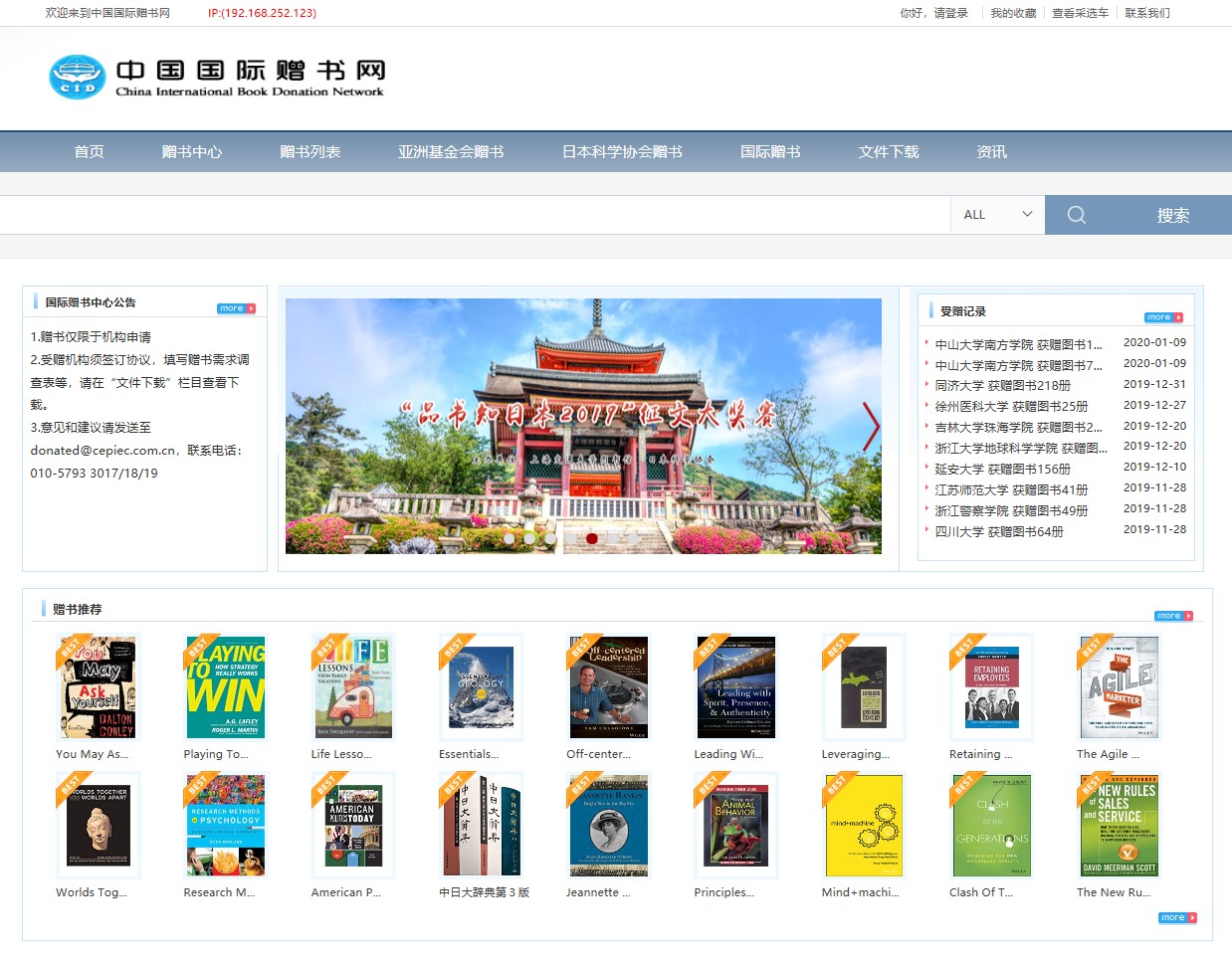This screenshot has width=1232, height=963.
Task: Select the red active carousel dot
Action: click(592, 538)
